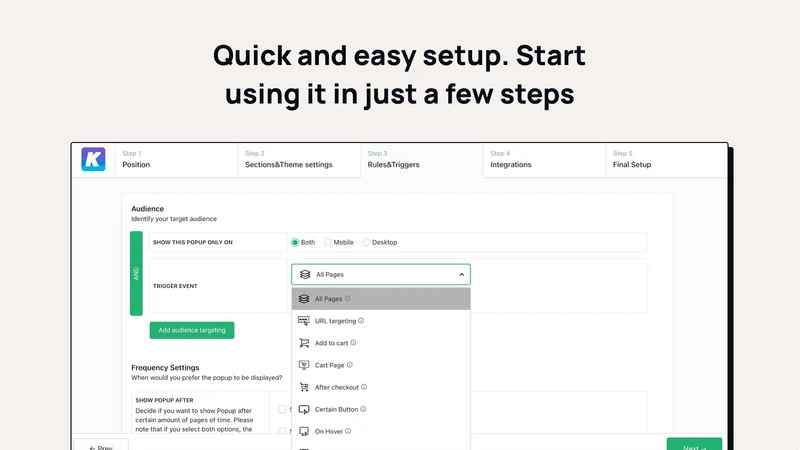Screen dimensions: 800x450
Task: Click SHOW POPUP AFTER label
Action: click(x=164, y=401)
